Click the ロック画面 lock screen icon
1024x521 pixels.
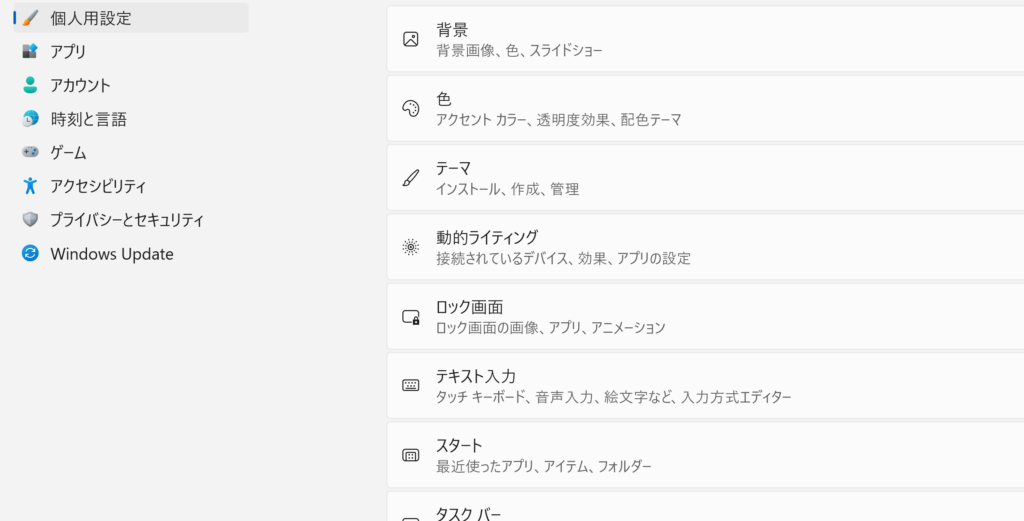tap(410, 317)
